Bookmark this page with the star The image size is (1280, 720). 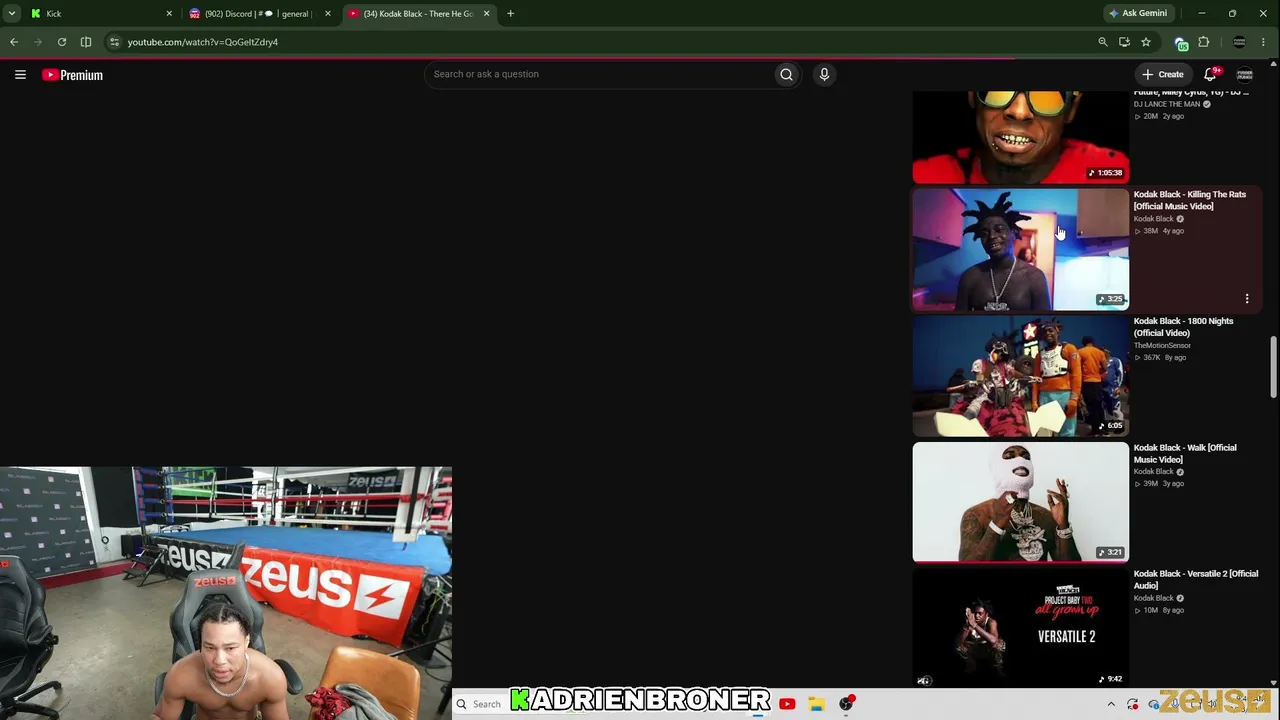point(1146,42)
